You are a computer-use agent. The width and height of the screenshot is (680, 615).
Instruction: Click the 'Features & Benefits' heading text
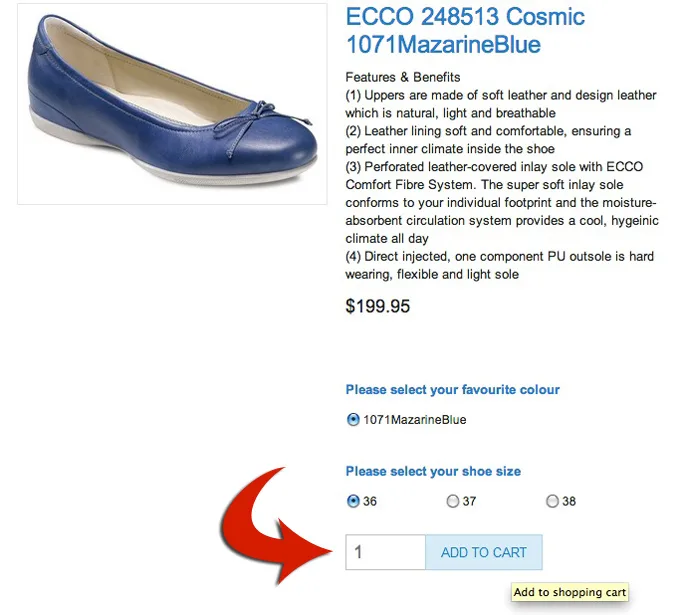(403, 77)
